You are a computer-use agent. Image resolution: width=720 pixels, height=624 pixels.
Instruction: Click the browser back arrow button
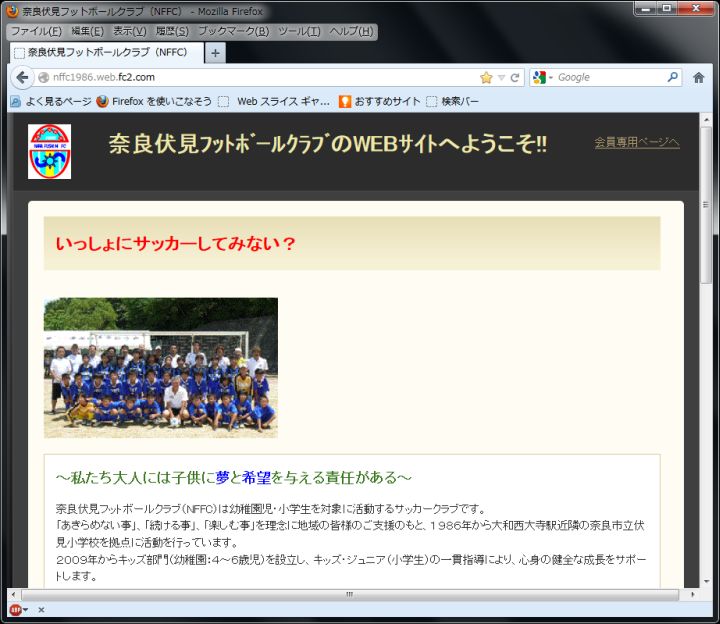[22, 77]
